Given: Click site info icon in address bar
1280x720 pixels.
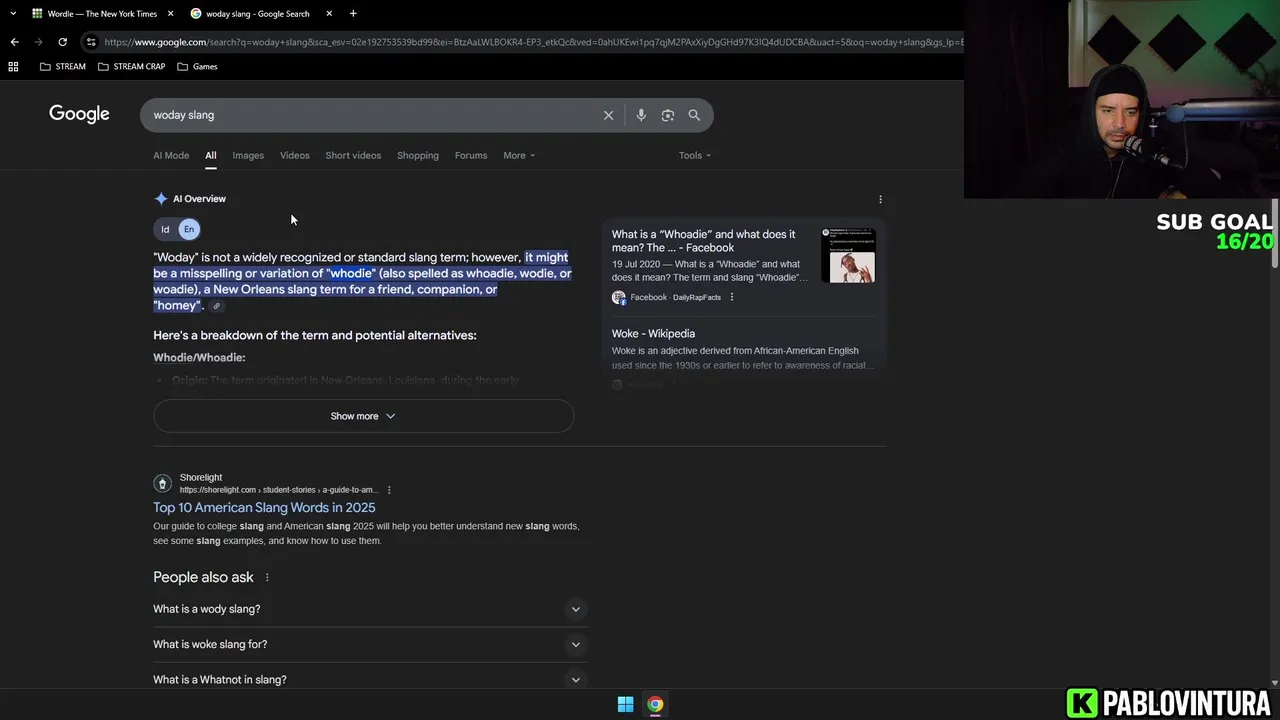Looking at the screenshot, I should (x=91, y=42).
